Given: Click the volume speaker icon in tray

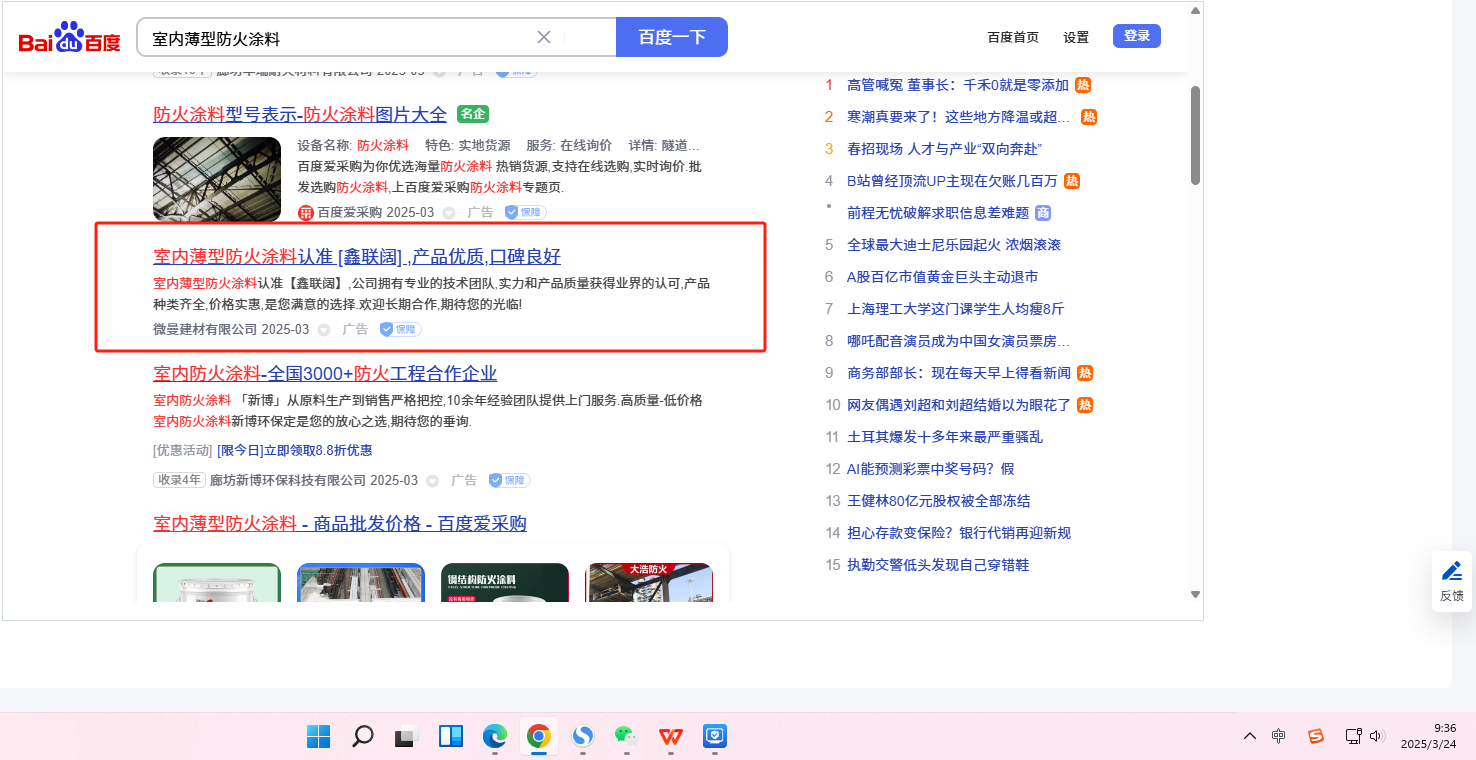Looking at the screenshot, I should pos(1377,737).
